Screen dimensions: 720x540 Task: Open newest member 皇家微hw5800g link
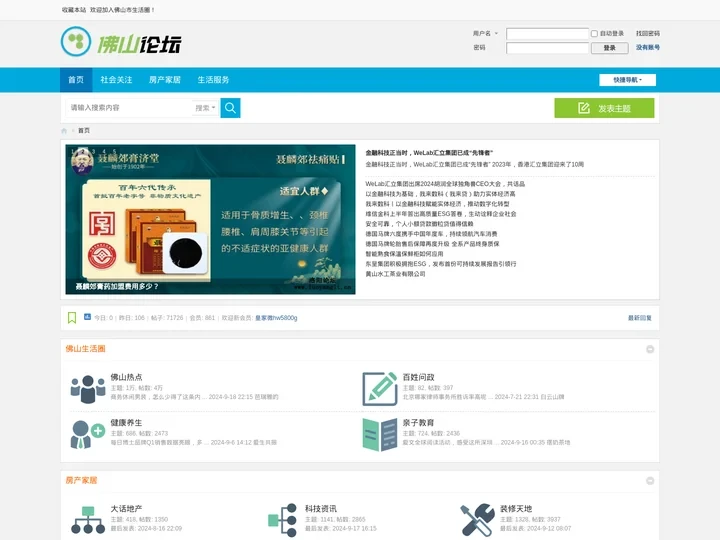pyautogui.click(x=276, y=318)
